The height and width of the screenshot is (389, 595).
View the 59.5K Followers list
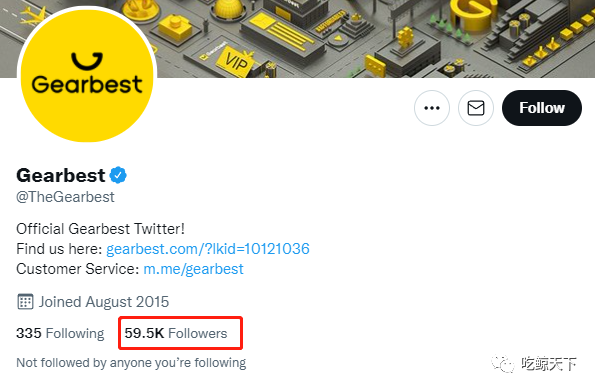(176, 333)
